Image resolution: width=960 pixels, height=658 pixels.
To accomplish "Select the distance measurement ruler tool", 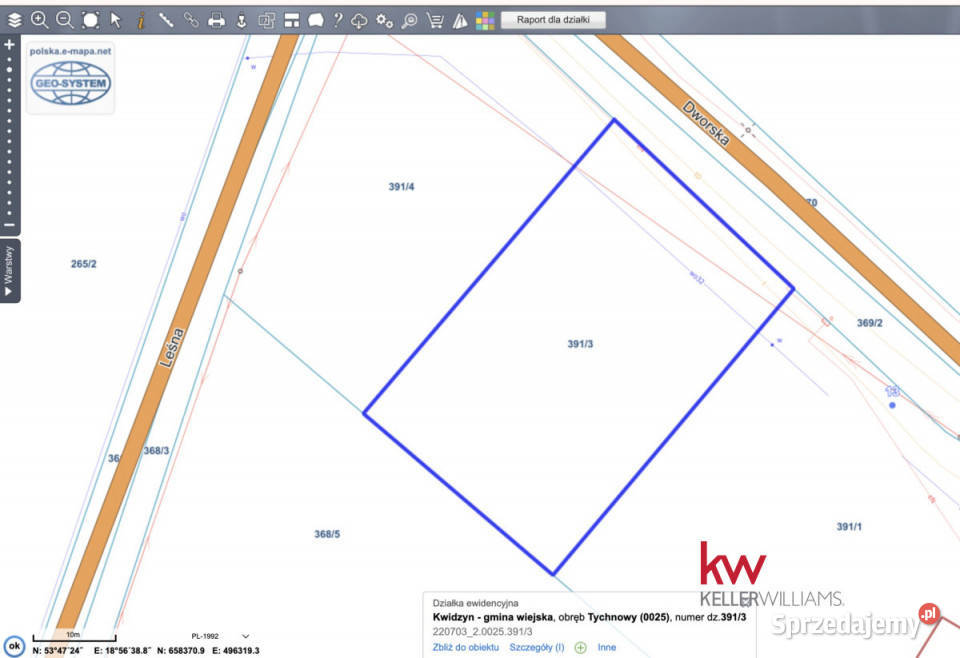I will coord(165,17).
